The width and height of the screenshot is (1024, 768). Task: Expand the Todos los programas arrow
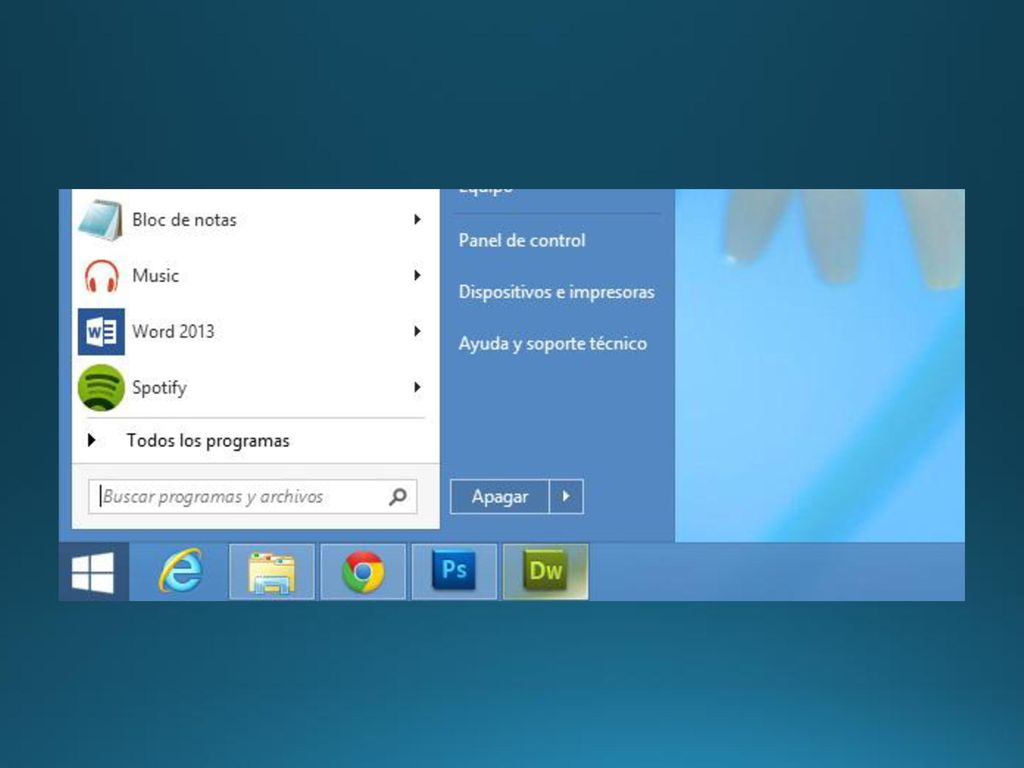[91, 441]
